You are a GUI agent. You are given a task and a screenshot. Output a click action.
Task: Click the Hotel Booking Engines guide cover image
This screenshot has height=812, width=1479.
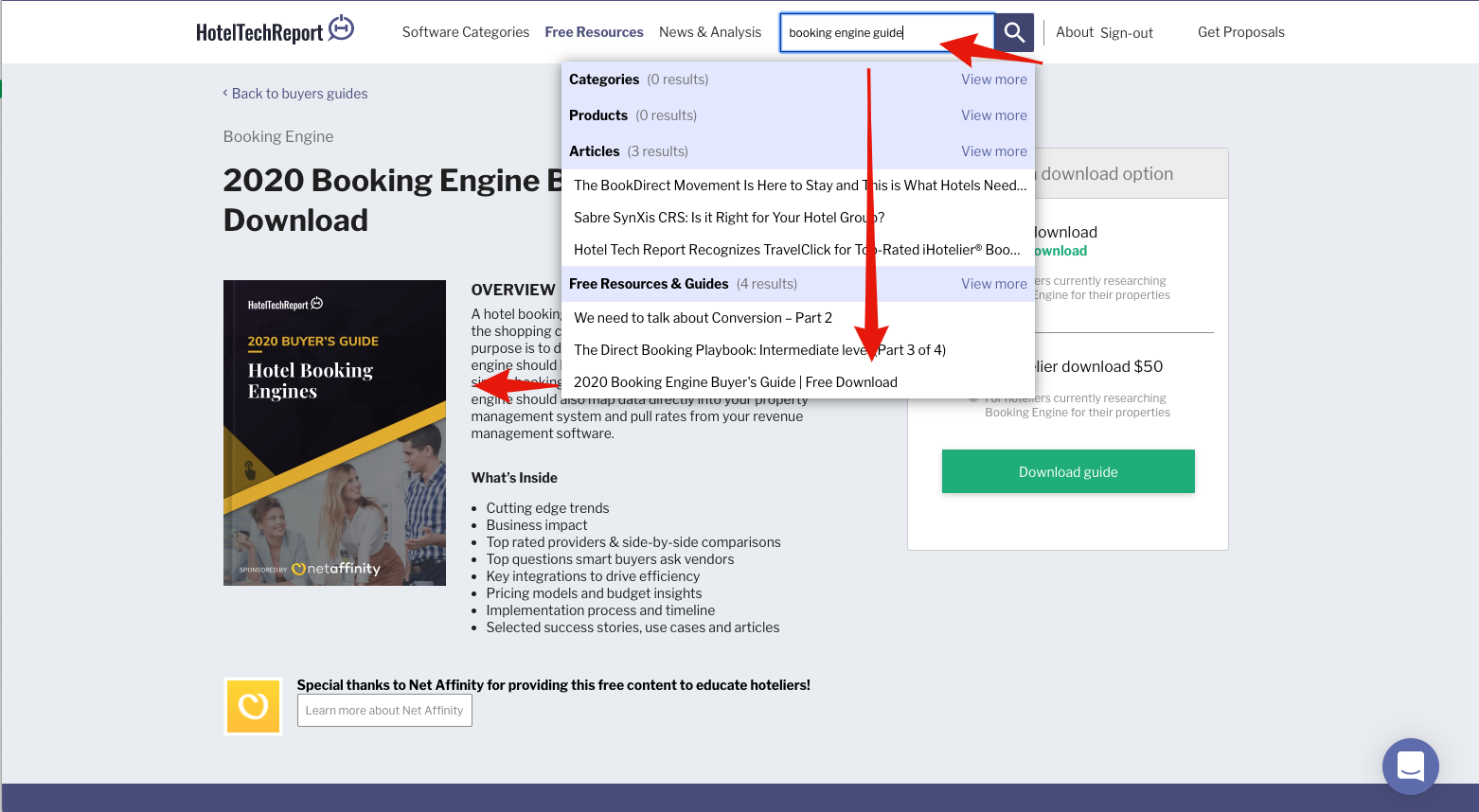click(334, 432)
